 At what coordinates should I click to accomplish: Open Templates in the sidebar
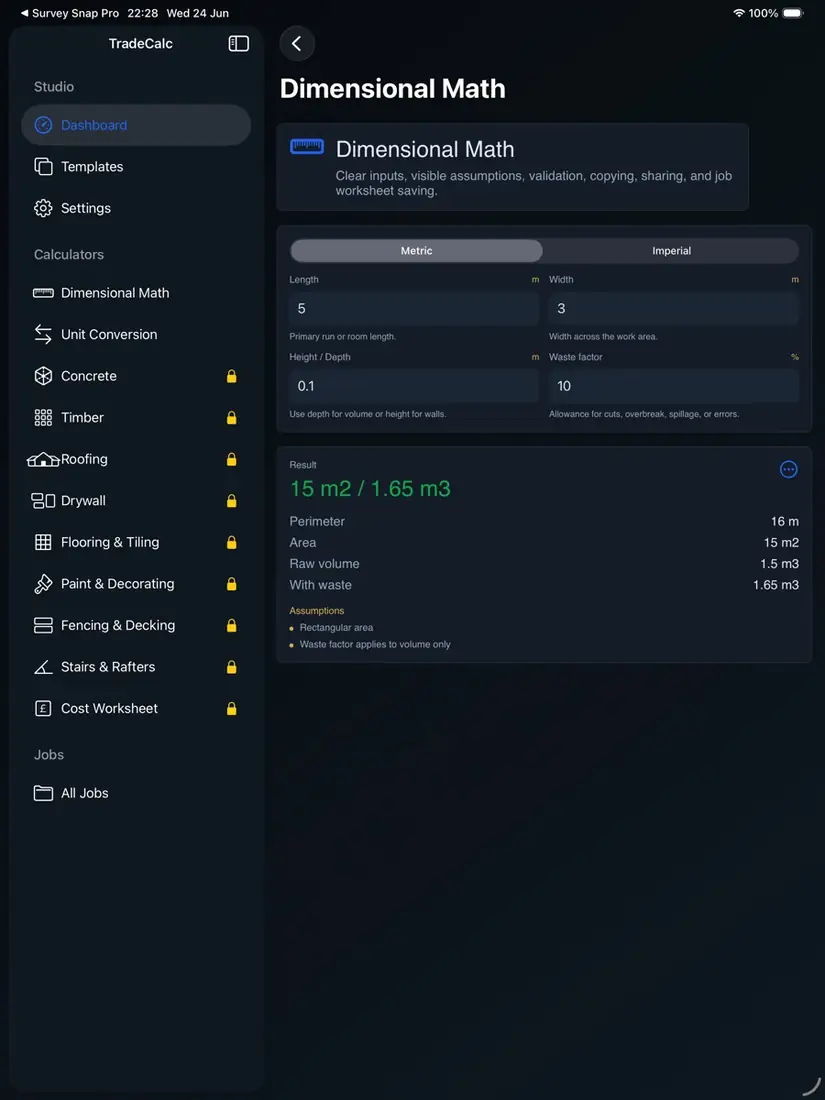136,166
